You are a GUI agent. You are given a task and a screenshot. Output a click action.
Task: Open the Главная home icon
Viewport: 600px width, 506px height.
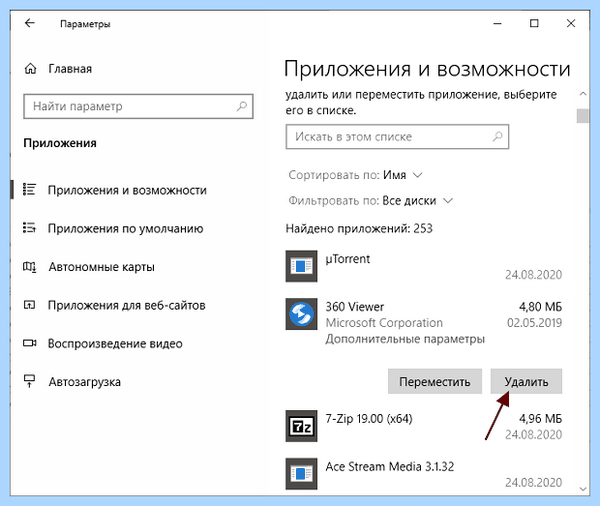tap(30, 69)
